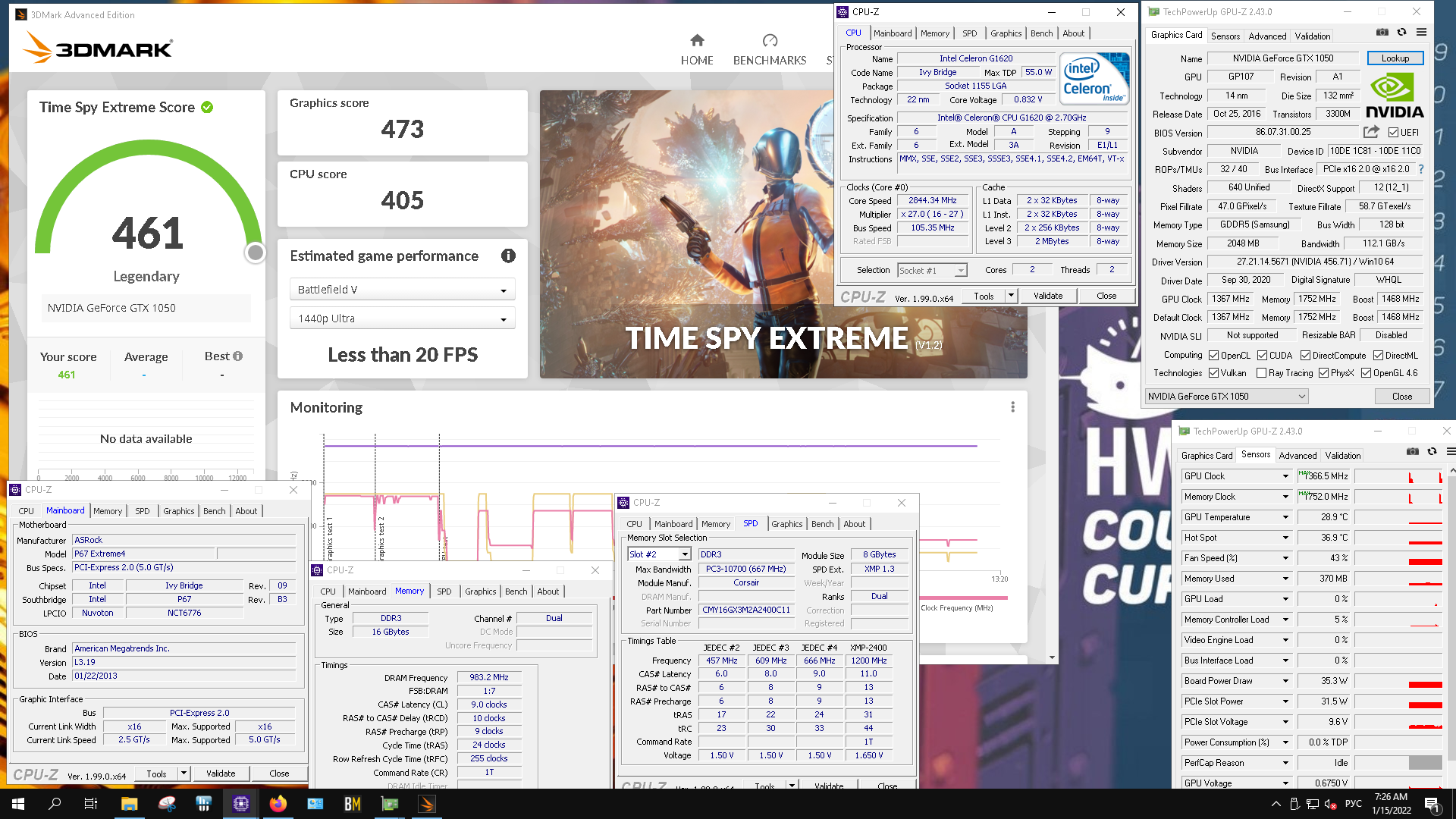Open the Windows Start menu
The width and height of the screenshot is (1456, 819).
(x=18, y=804)
